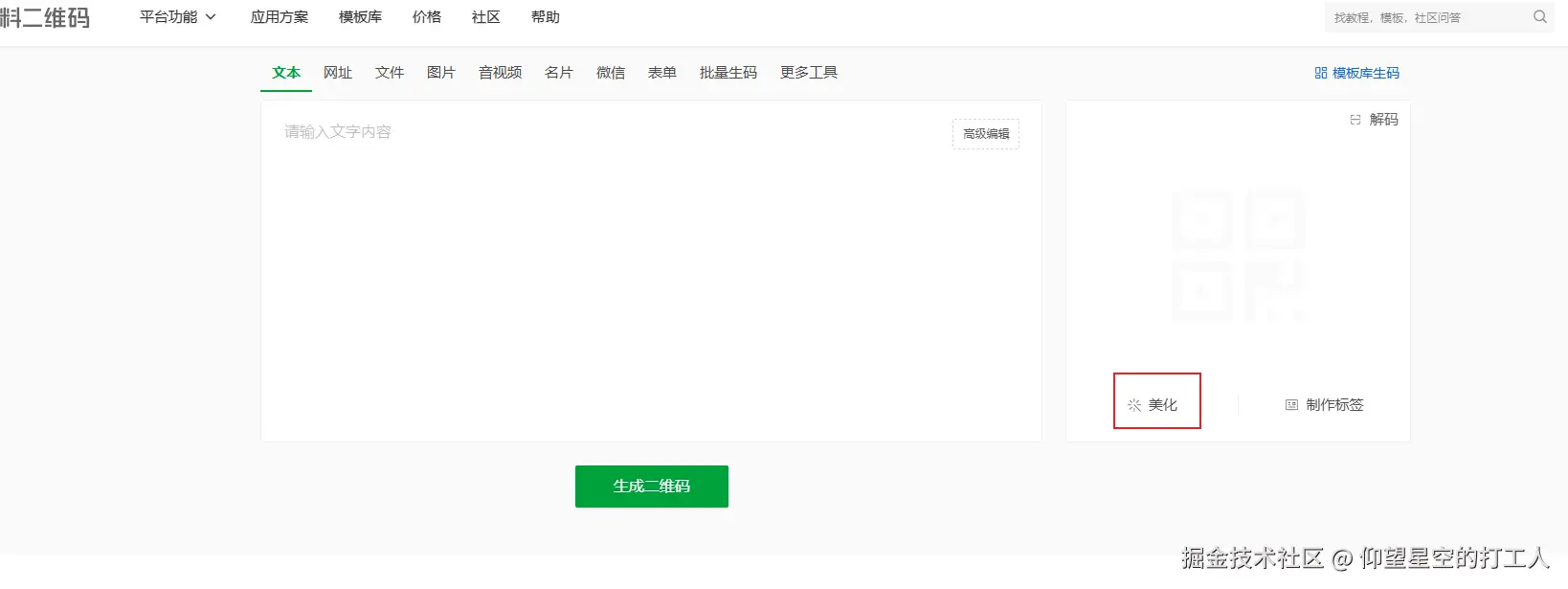This screenshot has height=589, width=1568.
Task: Switch to the 音视频 tab
Action: pos(501,73)
